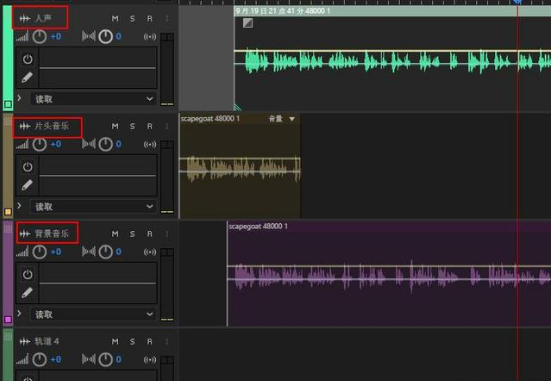Screen dimensions: 551x381
Task: Toggle monitor input on 片头音乐 track
Action: [150, 144]
